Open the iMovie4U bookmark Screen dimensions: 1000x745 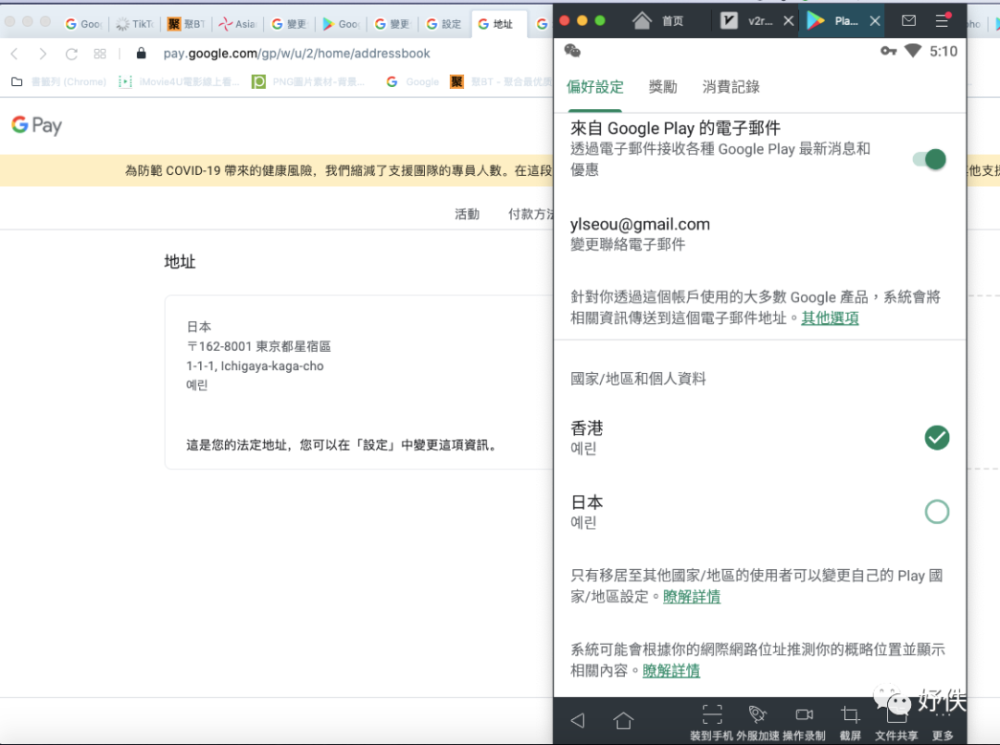(179, 82)
